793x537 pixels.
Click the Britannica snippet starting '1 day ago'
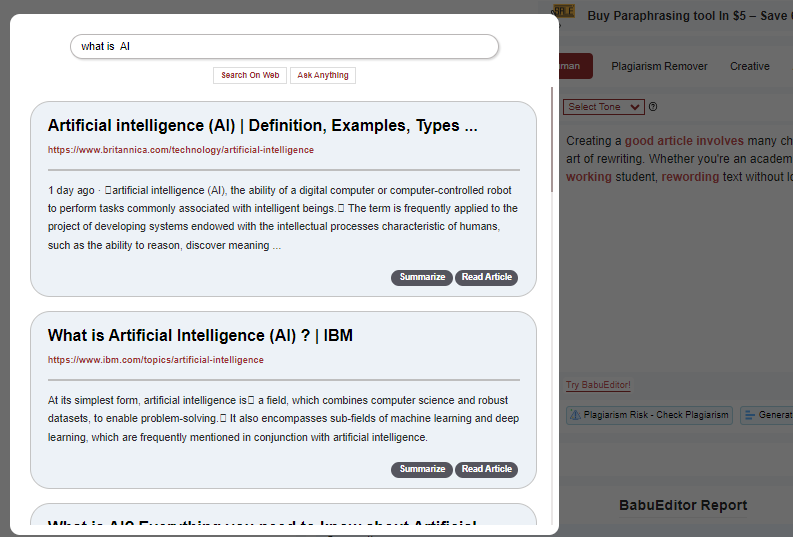pos(283,217)
